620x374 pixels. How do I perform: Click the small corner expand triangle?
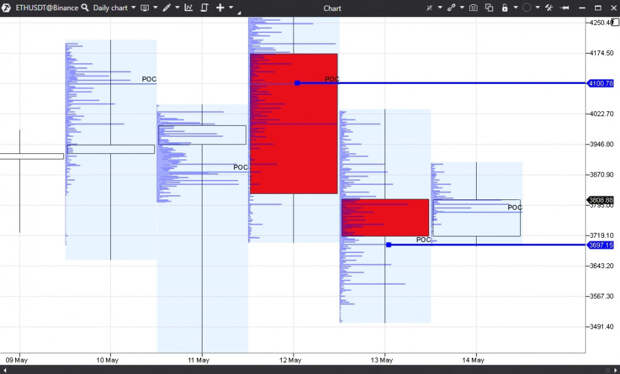click(x=239, y=13)
